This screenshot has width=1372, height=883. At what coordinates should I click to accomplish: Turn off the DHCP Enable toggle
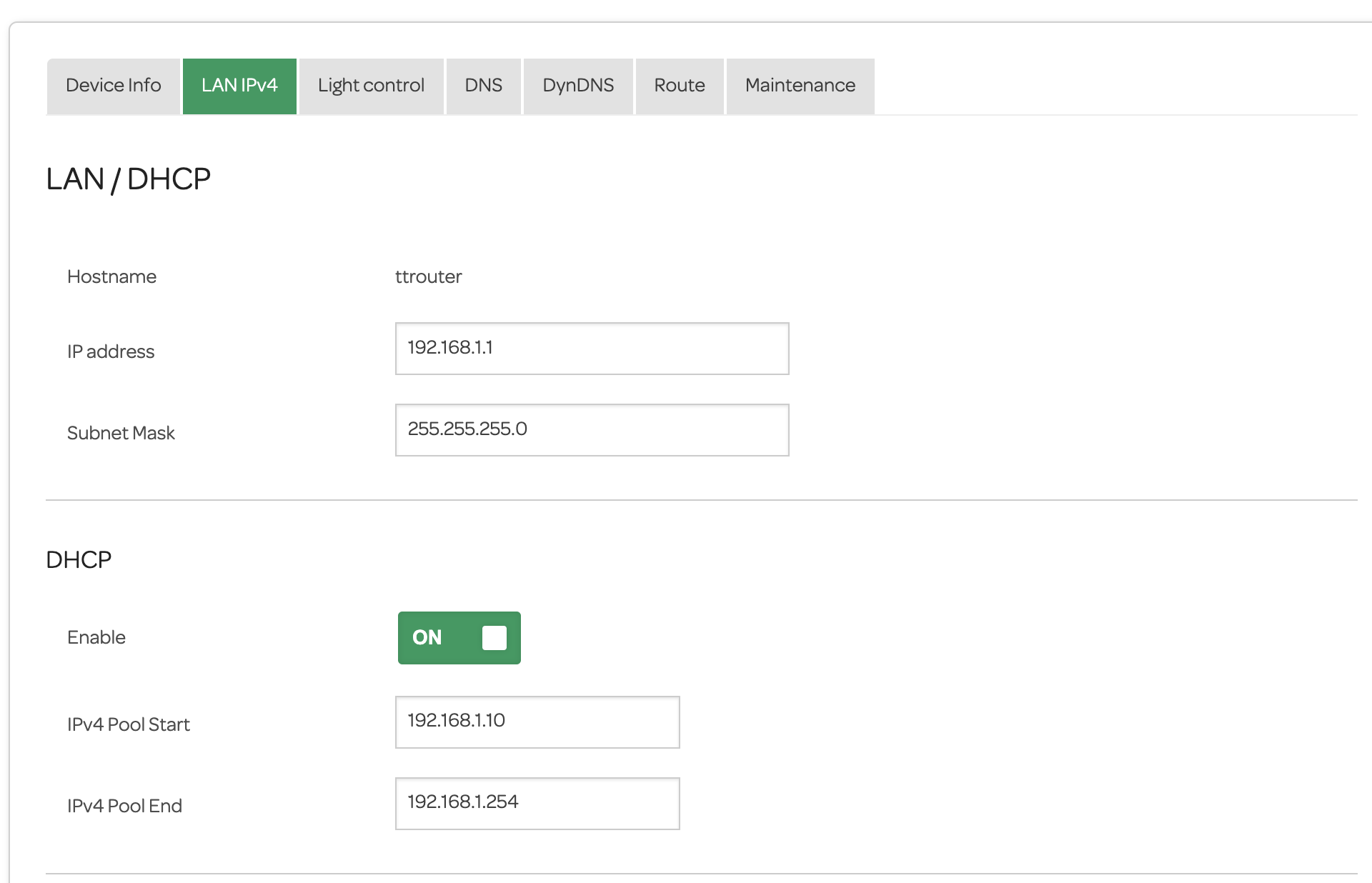tap(459, 637)
